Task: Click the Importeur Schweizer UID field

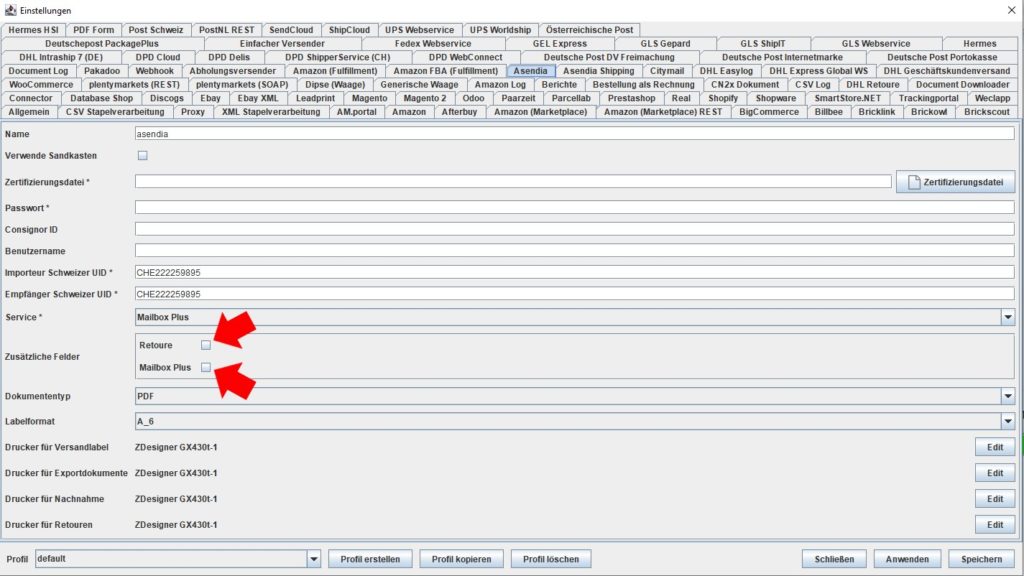Action: point(575,272)
